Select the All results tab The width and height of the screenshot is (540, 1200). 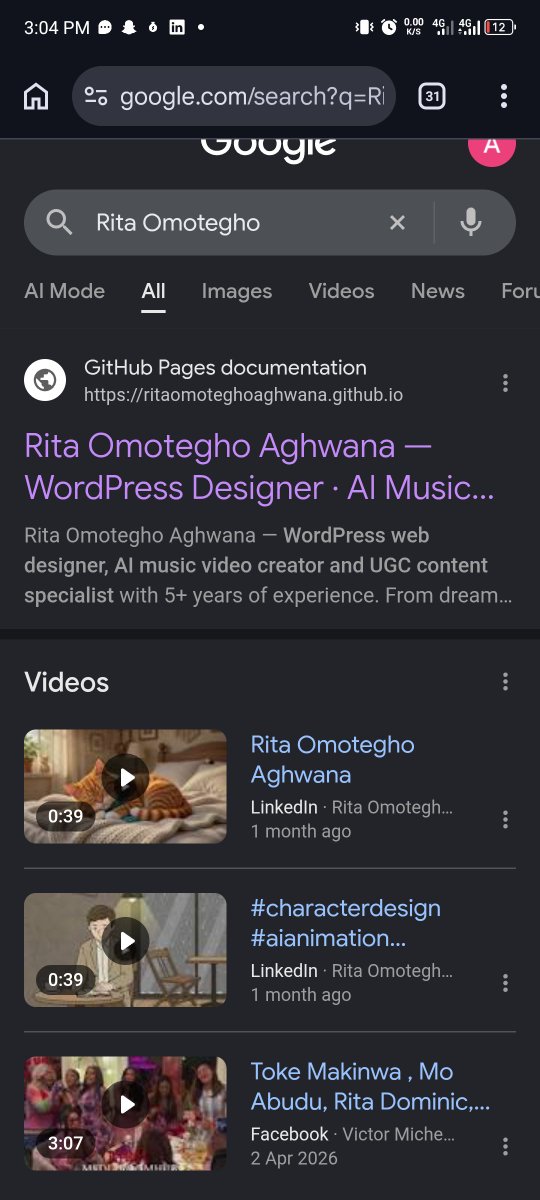[x=153, y=291]
